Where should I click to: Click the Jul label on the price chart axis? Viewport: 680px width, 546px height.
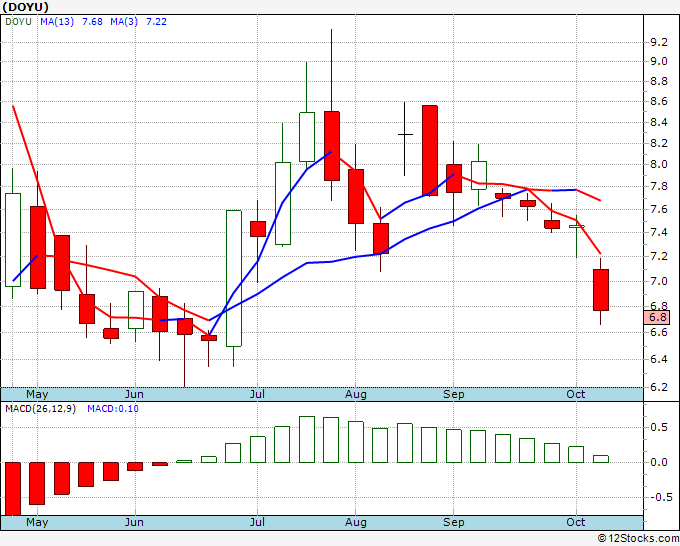coord(258,394)
